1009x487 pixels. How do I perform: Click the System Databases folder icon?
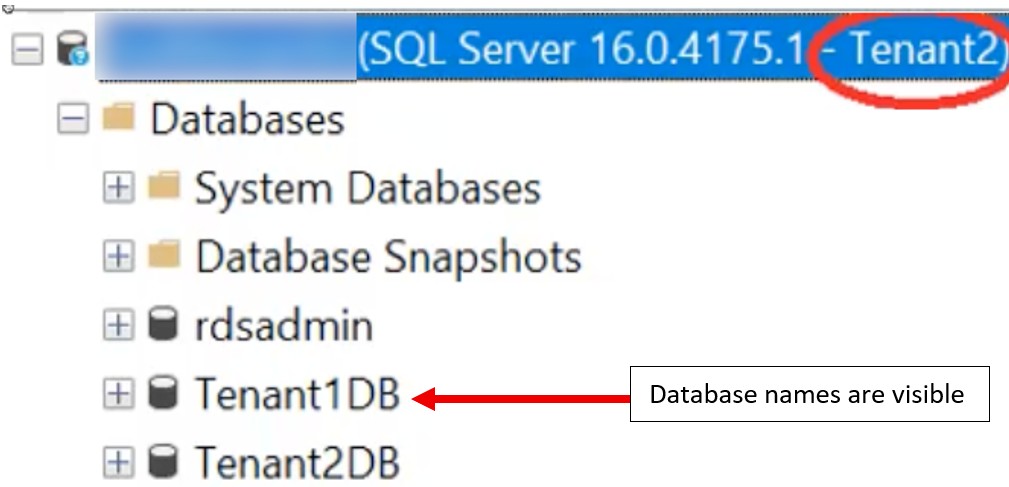click(x=163, y=187)
